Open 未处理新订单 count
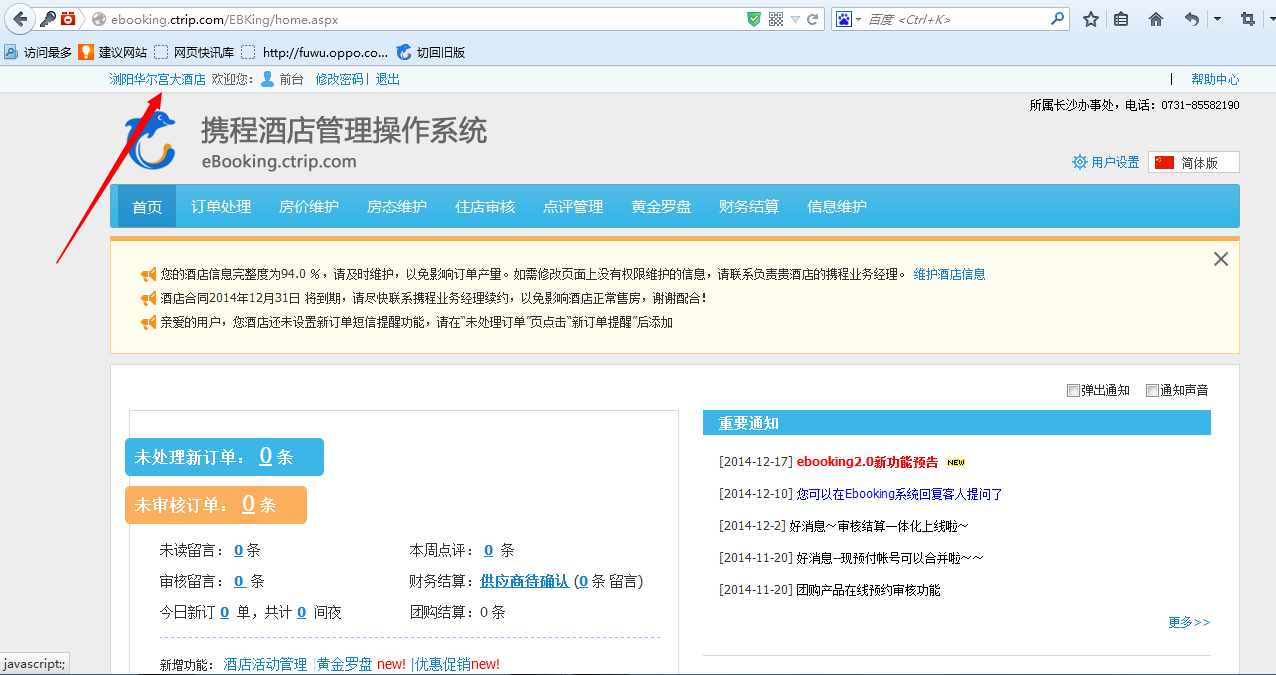Viewport: 1276px width, 675px height. (x=266, y=456)
